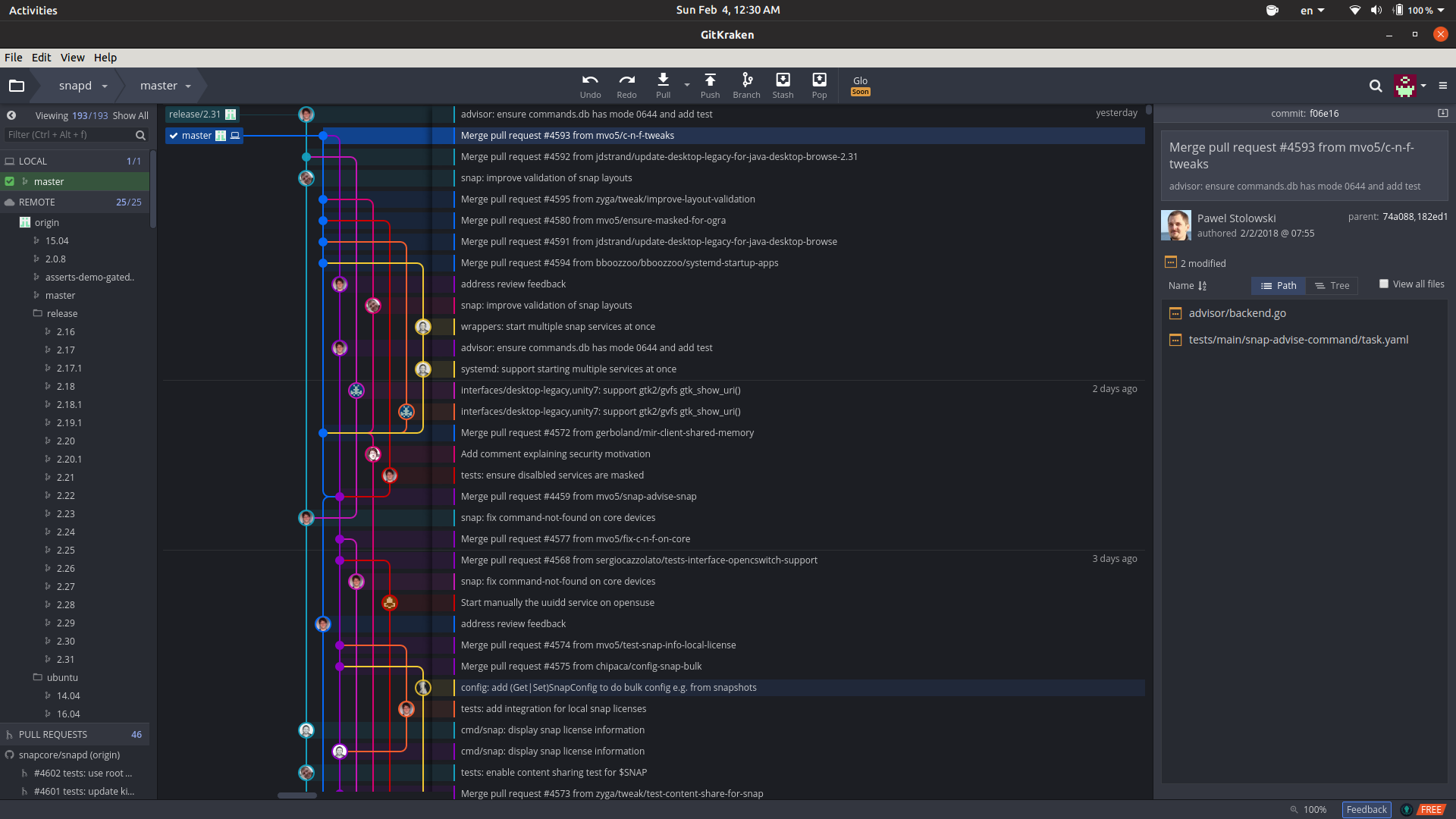Switch the file list to Path view

(x=1279, y=286)
